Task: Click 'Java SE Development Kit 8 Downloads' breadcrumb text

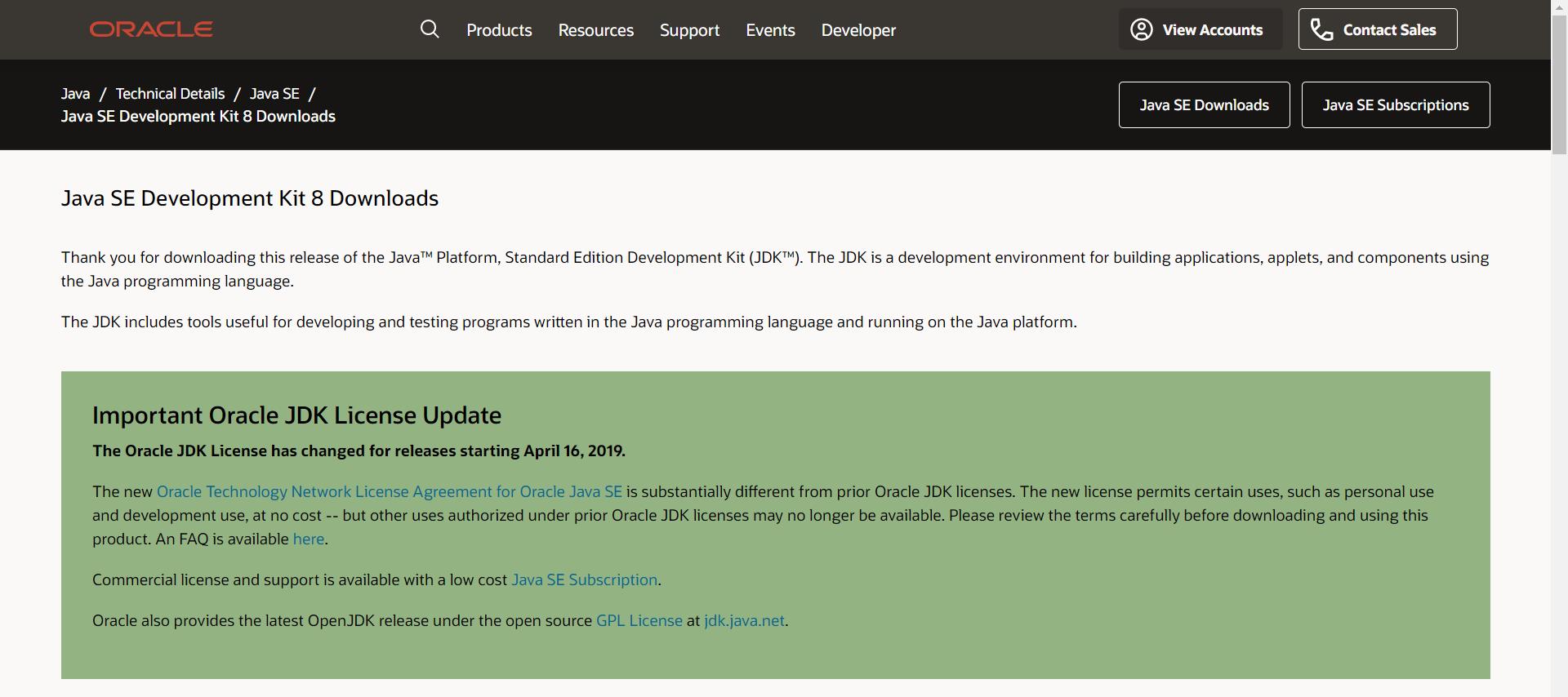Action: click(x=198, y=116)
